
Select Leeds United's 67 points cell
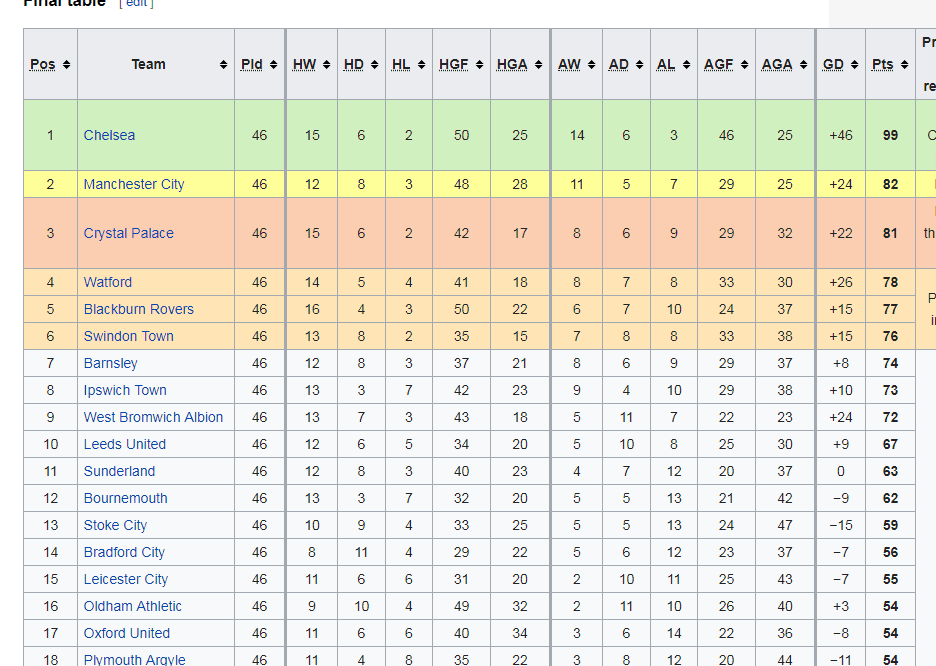(890, 444)
